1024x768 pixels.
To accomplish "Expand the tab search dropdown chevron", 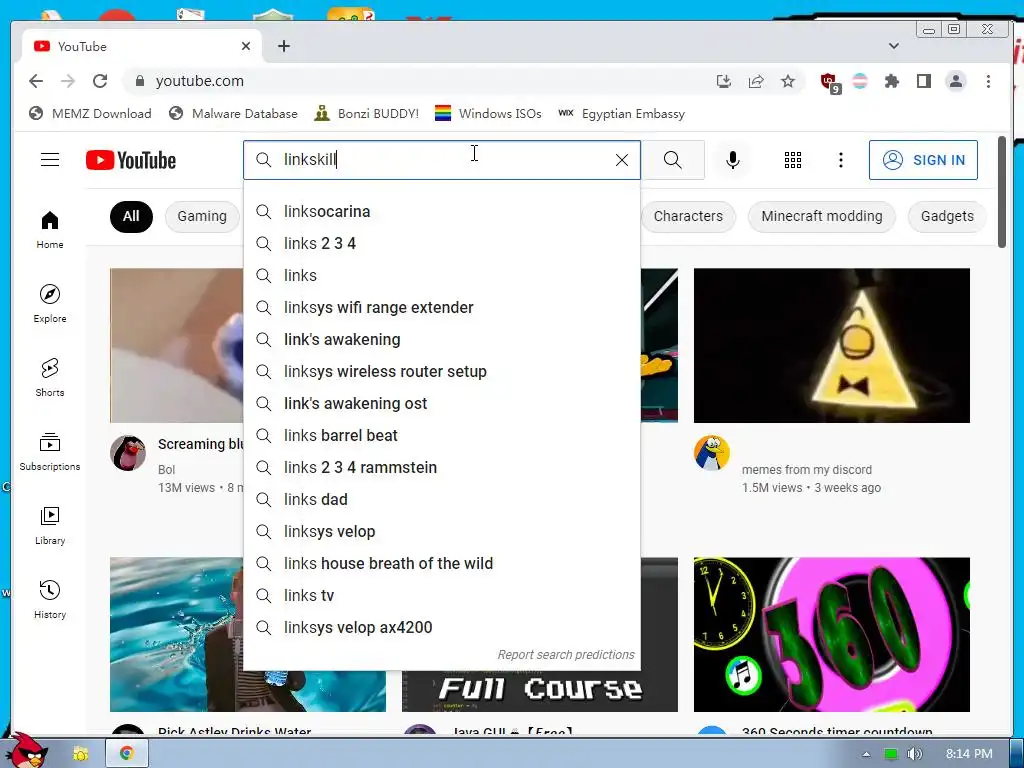I will pos(893,46).
